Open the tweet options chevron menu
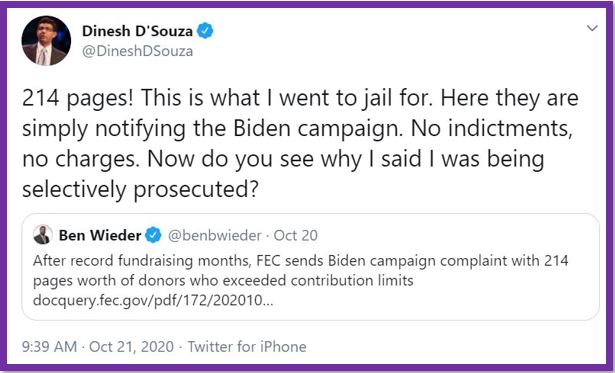The width and height of the screenshot is (615, 373). coord(592,28)
